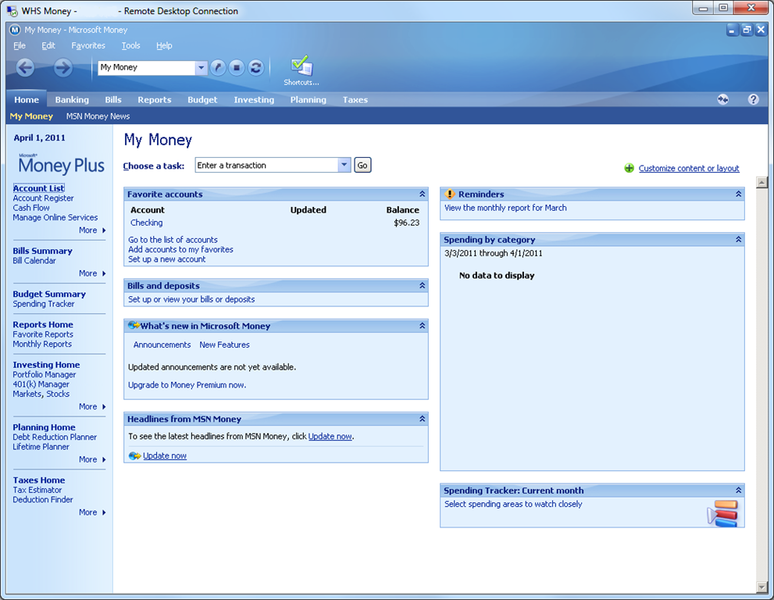774x600 pixels.
Task: Open Portfolio Manager in the sidebar
Action: 44,375
